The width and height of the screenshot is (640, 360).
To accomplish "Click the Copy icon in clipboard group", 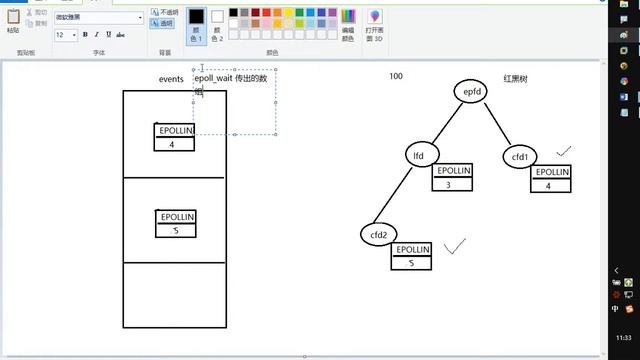I will pos(29,24).
